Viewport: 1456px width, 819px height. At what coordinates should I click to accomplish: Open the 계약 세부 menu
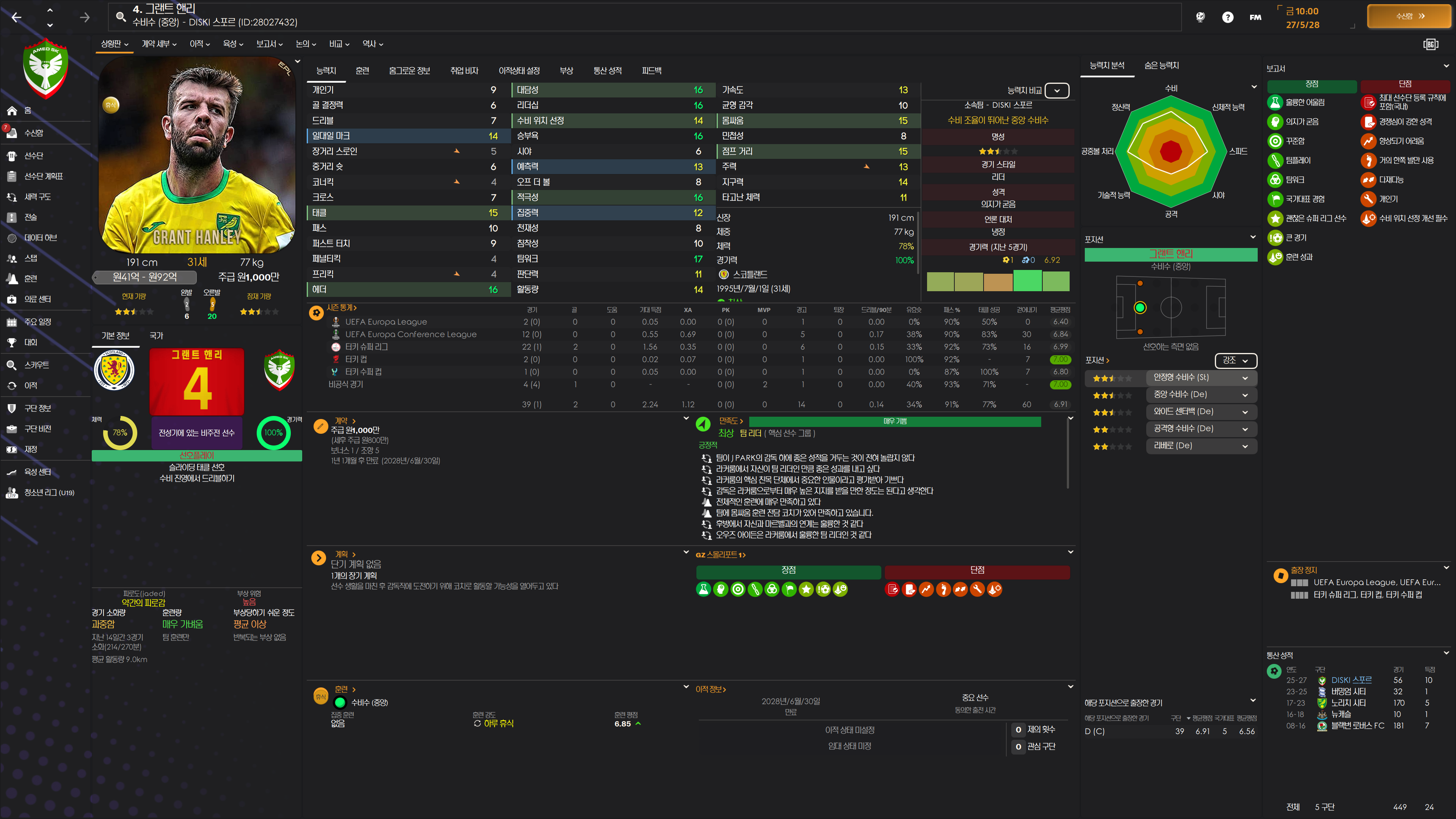159,44
